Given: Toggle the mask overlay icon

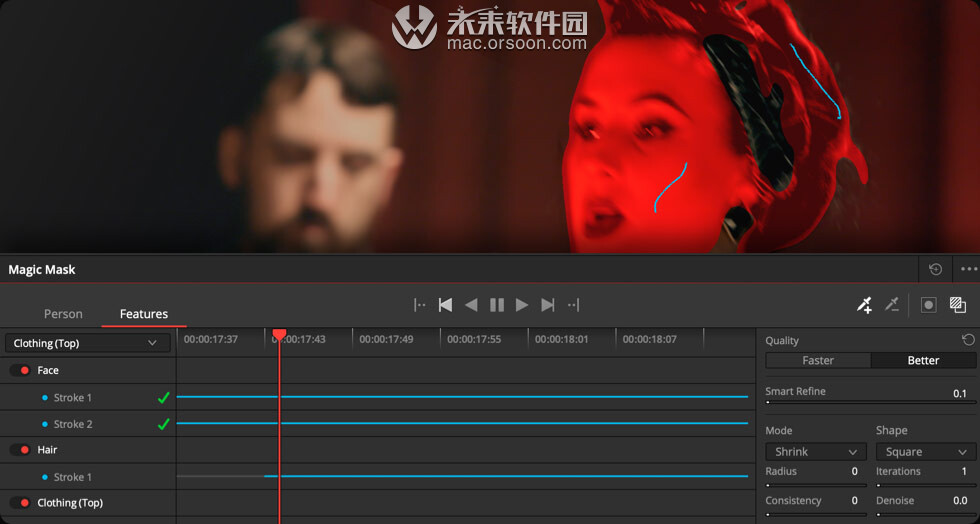Looking at the screenshot, I should [929, 305].
